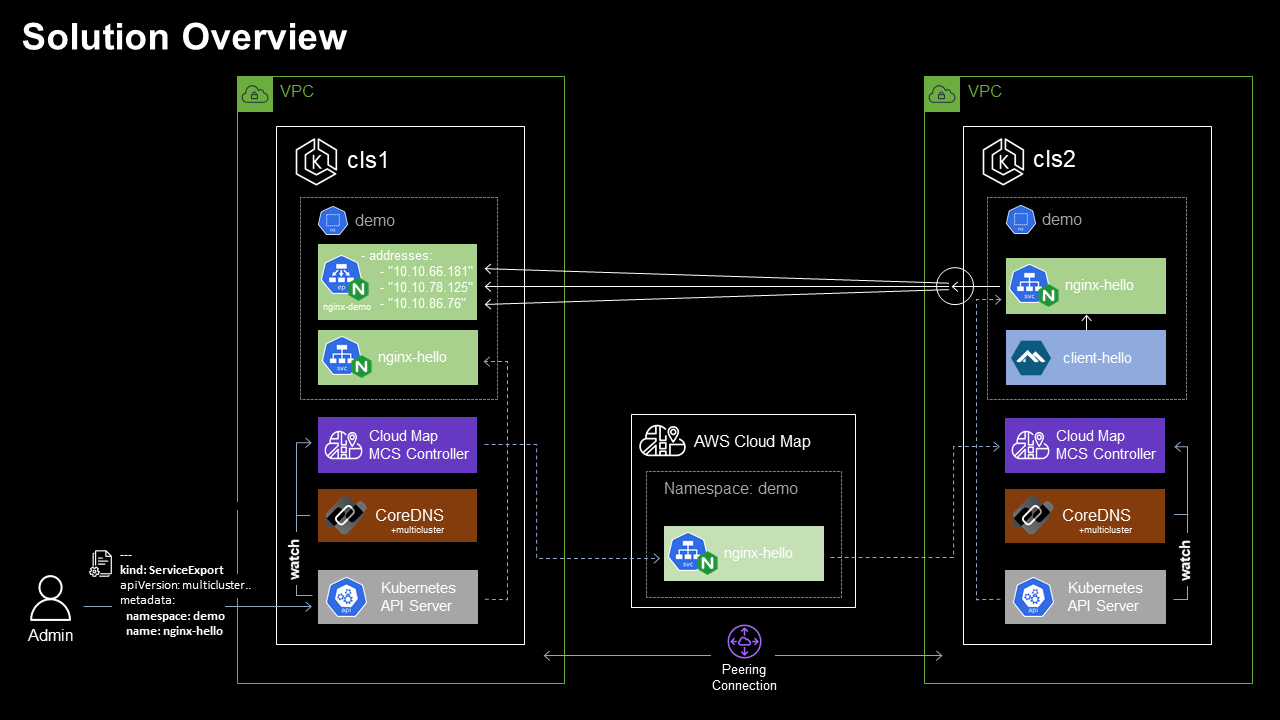Screen dimensions: 1280x720
Task: Click the demo namespace icon in cls1
Action: (x=332, y=220)
